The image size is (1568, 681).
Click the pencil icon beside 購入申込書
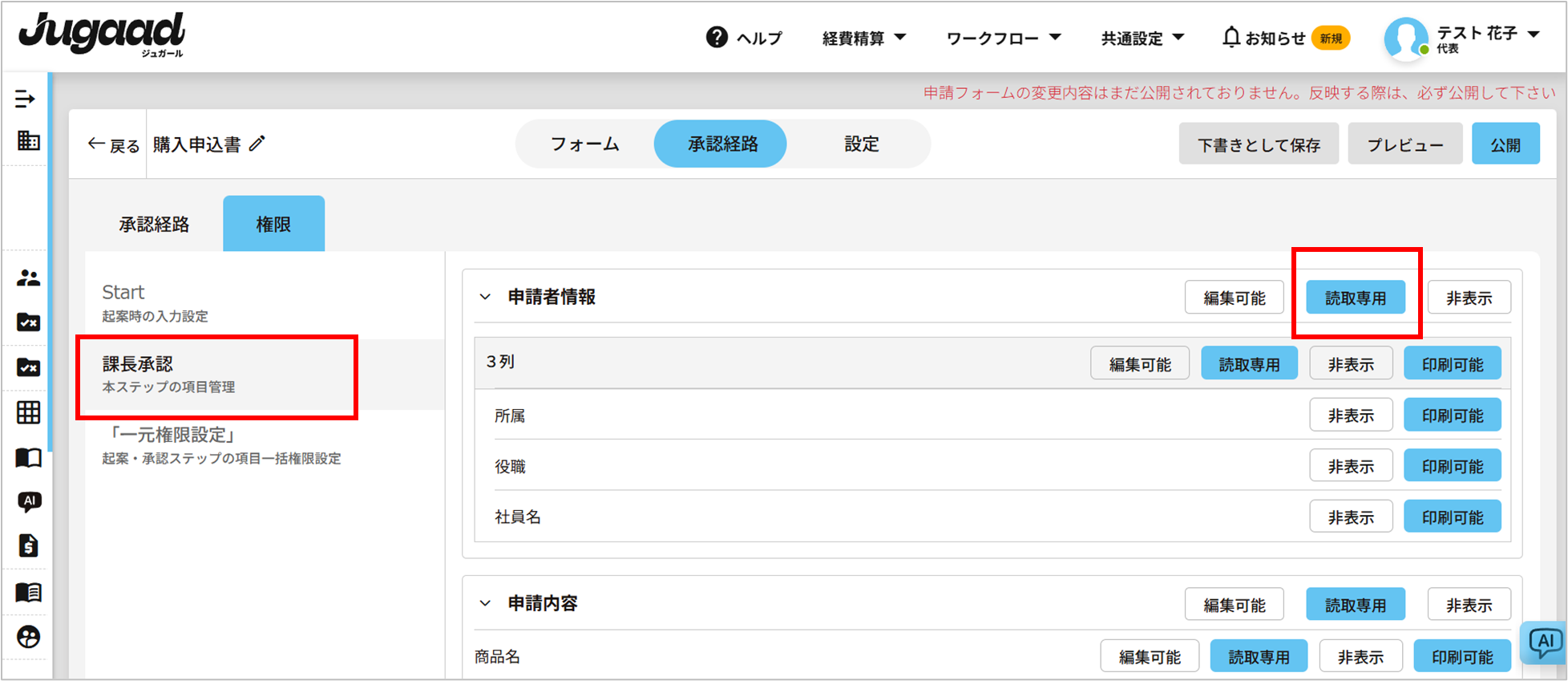click(x=257, y=144)
